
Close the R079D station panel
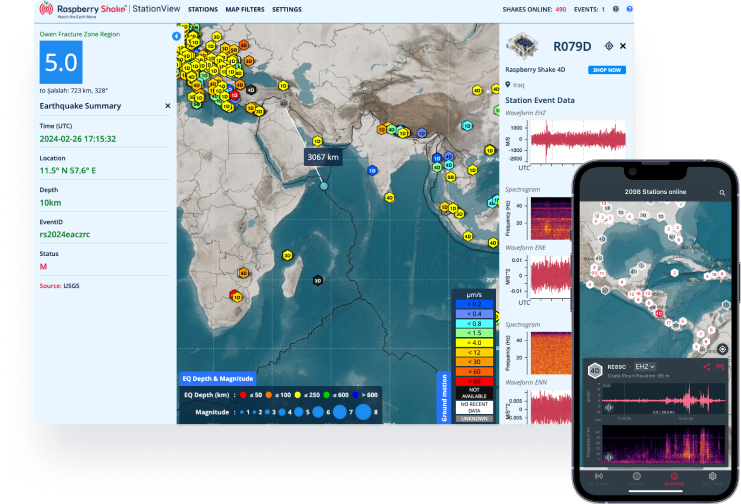point(623,46)
